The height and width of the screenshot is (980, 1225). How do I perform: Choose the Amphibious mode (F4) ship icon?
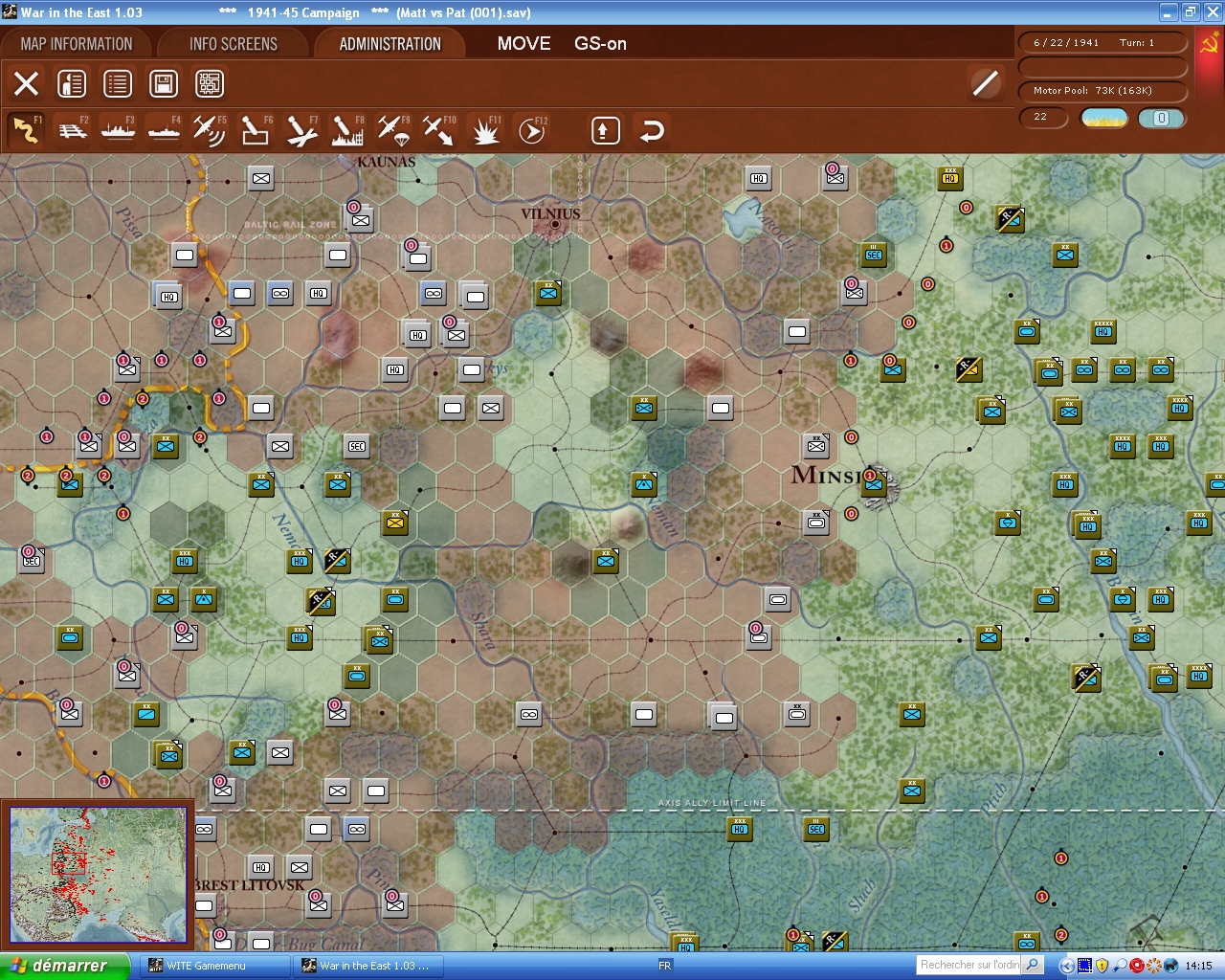(164, 130)
